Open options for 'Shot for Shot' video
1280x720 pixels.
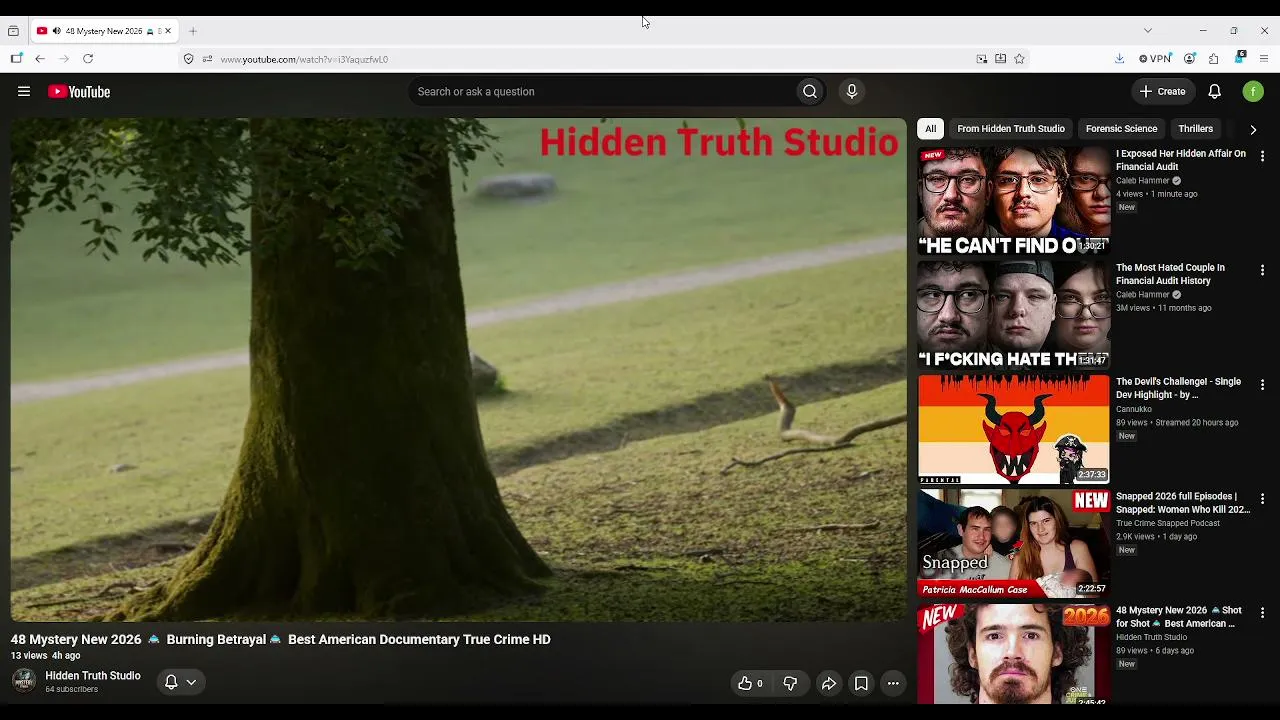click(x=1262, y=612)
